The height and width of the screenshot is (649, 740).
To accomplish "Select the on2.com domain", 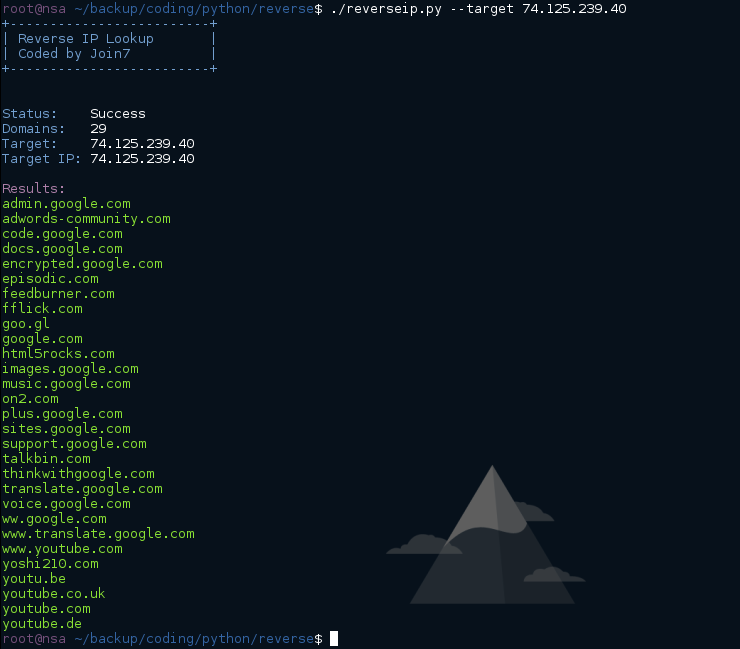I will tap(31, 399).
